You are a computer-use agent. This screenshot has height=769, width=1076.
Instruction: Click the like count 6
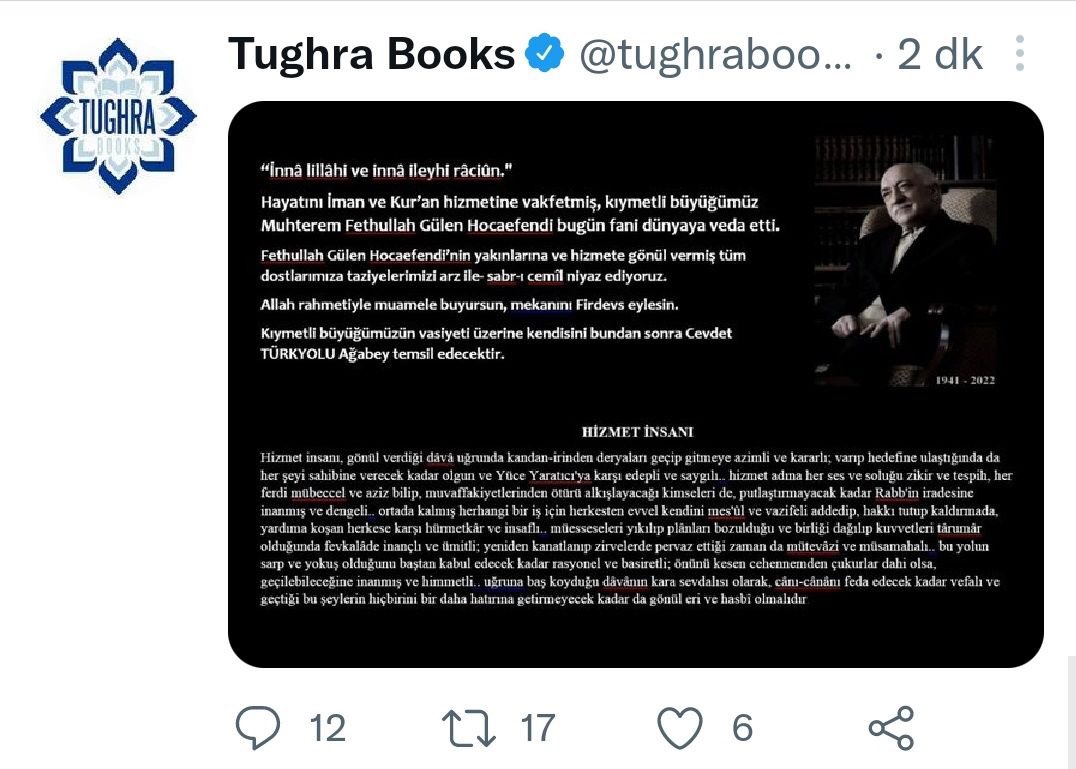742,728
